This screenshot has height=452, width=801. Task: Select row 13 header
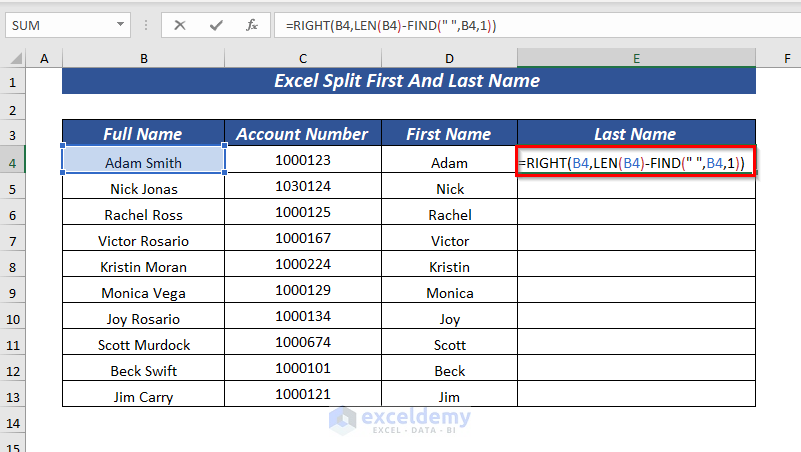[x=14, y=396]
